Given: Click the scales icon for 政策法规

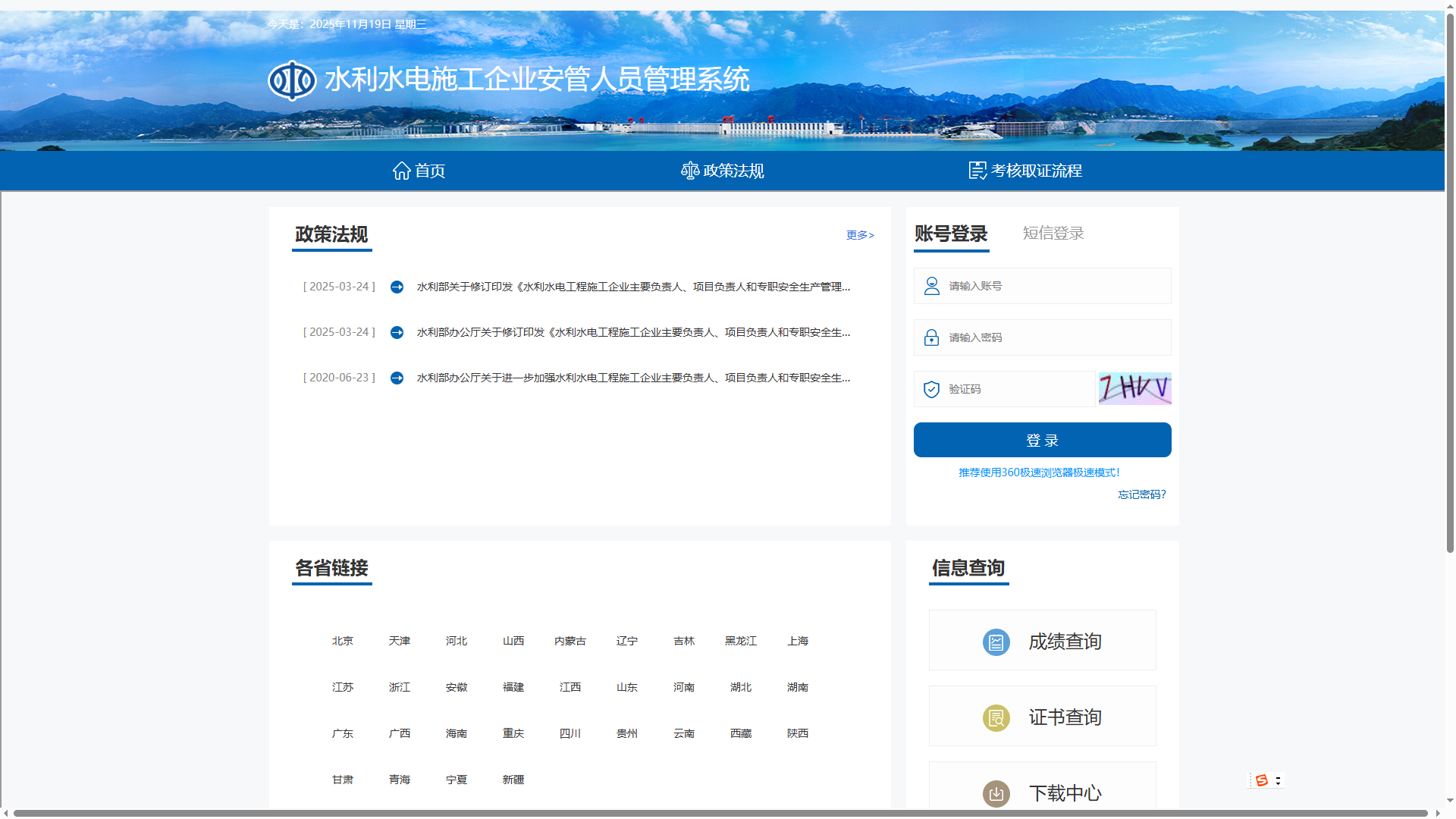Looking at the screenshot, I should (x=689, y=171).
